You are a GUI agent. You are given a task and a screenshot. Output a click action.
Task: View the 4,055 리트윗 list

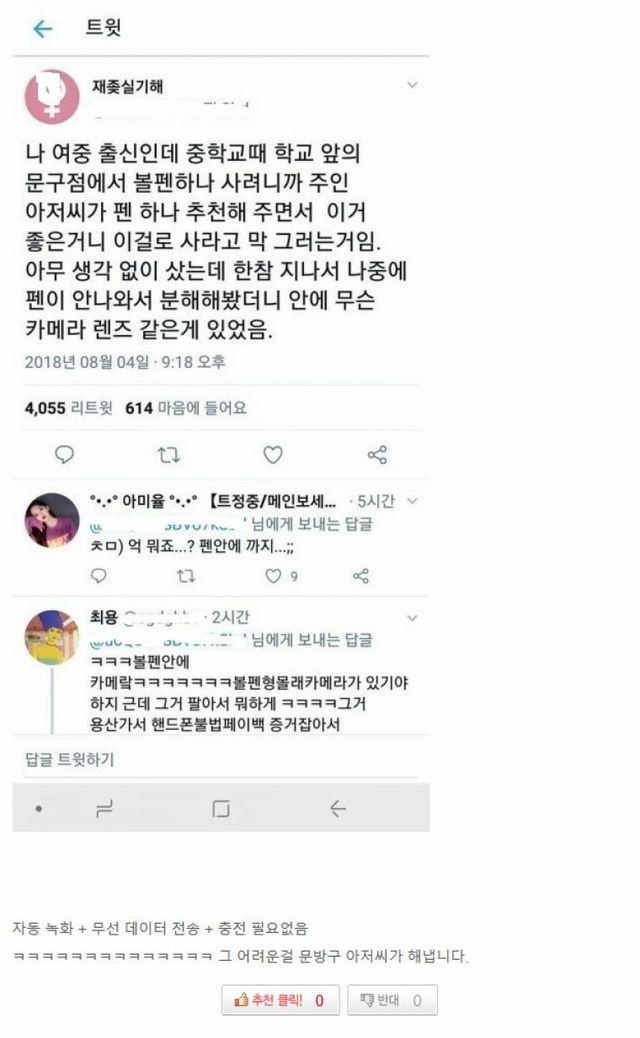pyautogui.click(x=68, y=408)
